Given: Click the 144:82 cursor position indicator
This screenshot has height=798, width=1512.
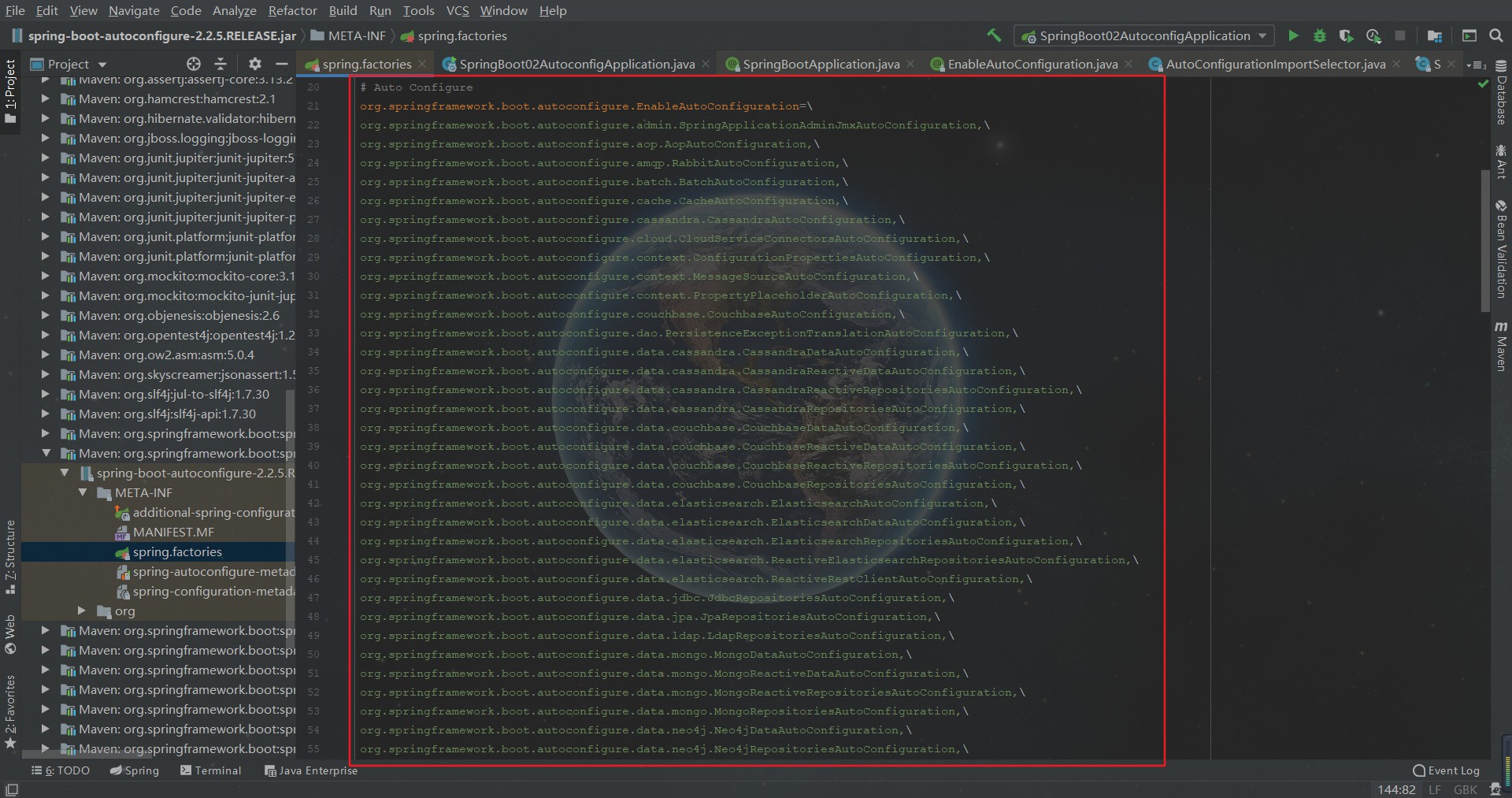Looking at the screenshot, I should pyautogui.click(x=1396, y=789).
